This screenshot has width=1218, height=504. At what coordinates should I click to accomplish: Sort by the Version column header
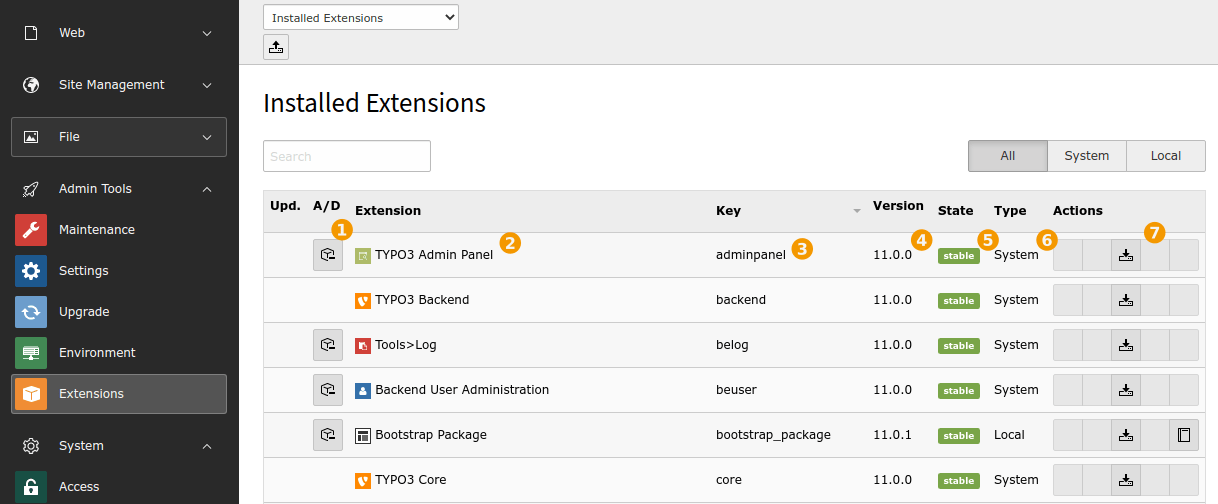point(898,206)
